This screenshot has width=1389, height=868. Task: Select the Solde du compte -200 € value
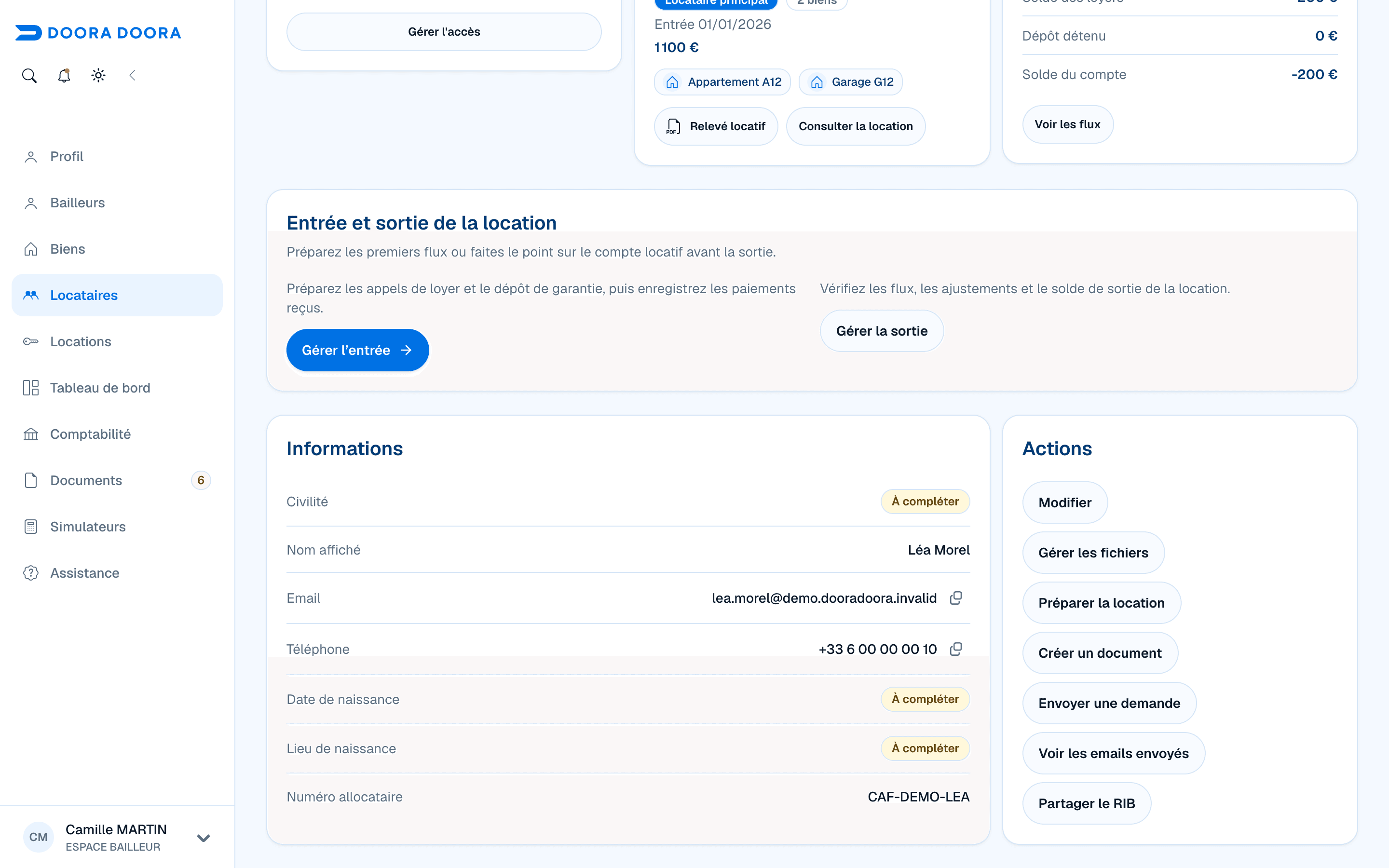(1314, 75)
